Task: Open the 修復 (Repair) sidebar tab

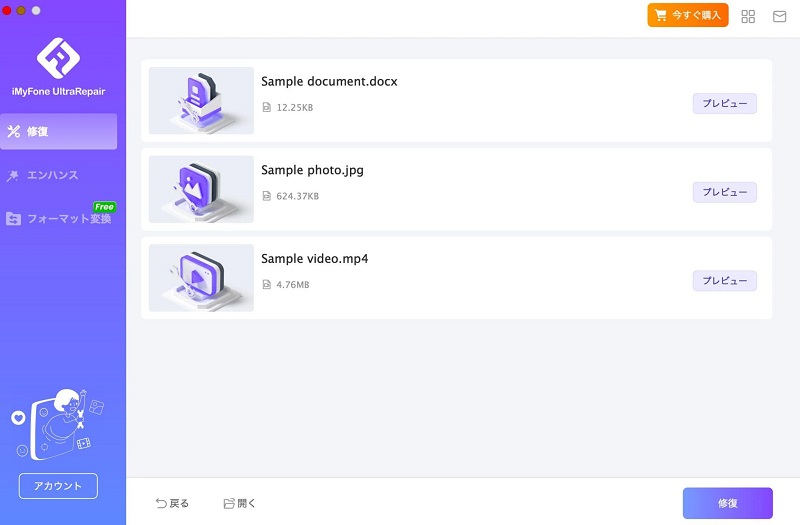Action: tap(59, 132)
